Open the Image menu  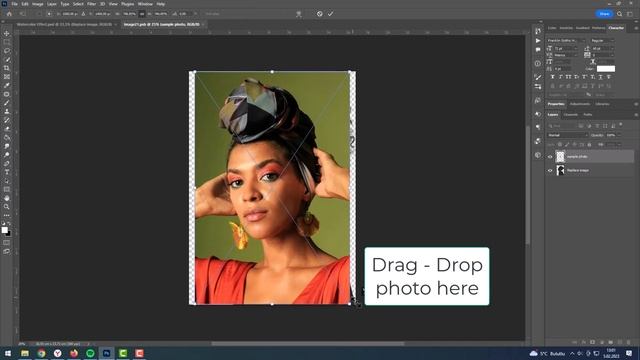point(38,4)
